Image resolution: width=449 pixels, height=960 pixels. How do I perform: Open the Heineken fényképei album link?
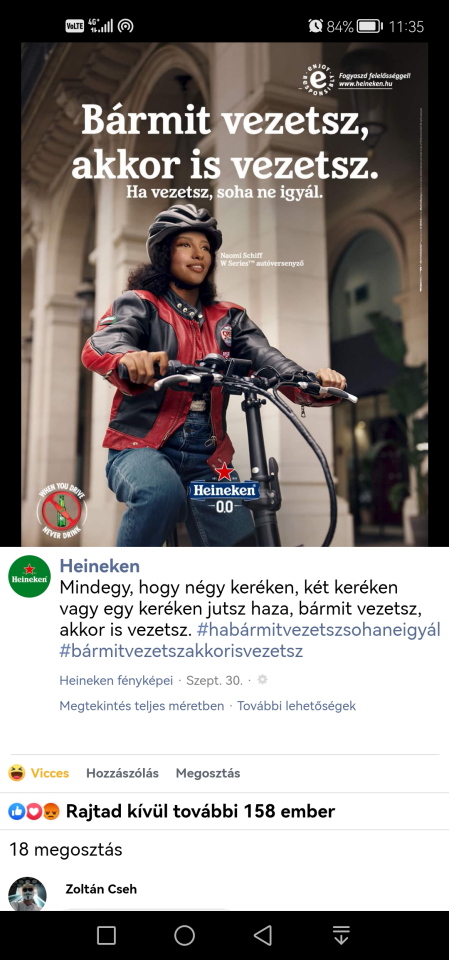click(116, 680)
